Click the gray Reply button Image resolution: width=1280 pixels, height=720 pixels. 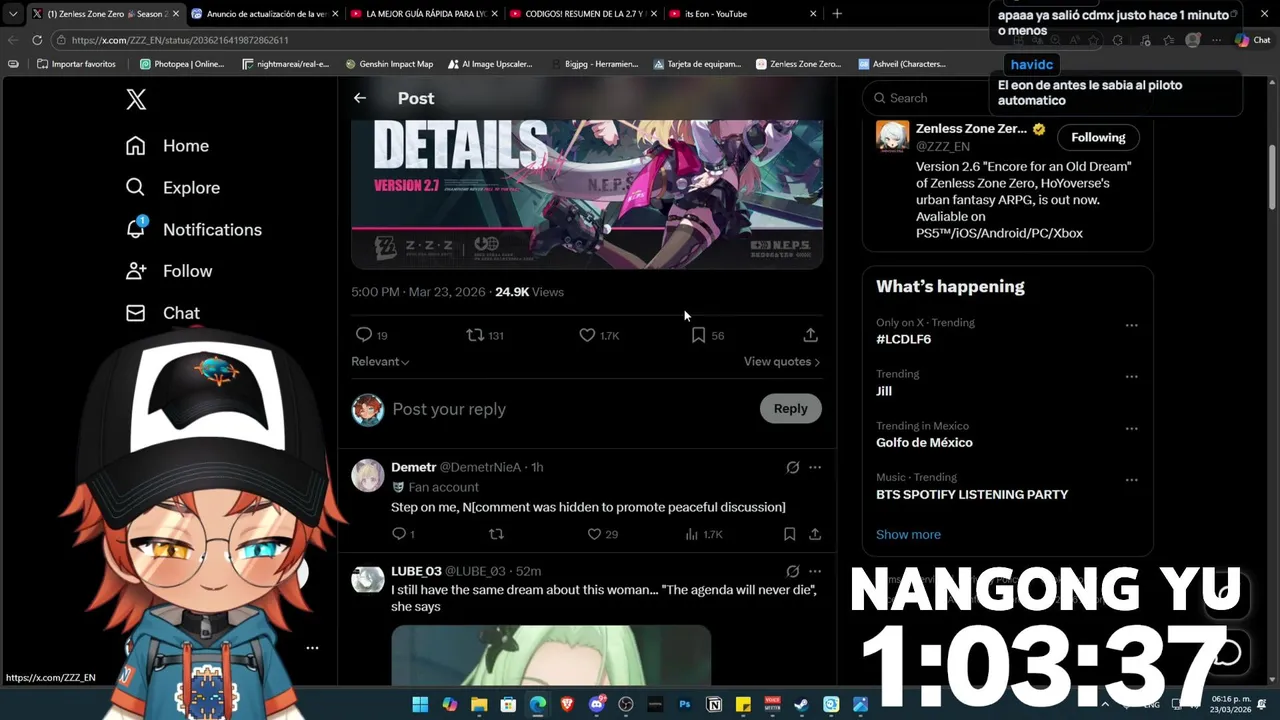coord(790,408)
